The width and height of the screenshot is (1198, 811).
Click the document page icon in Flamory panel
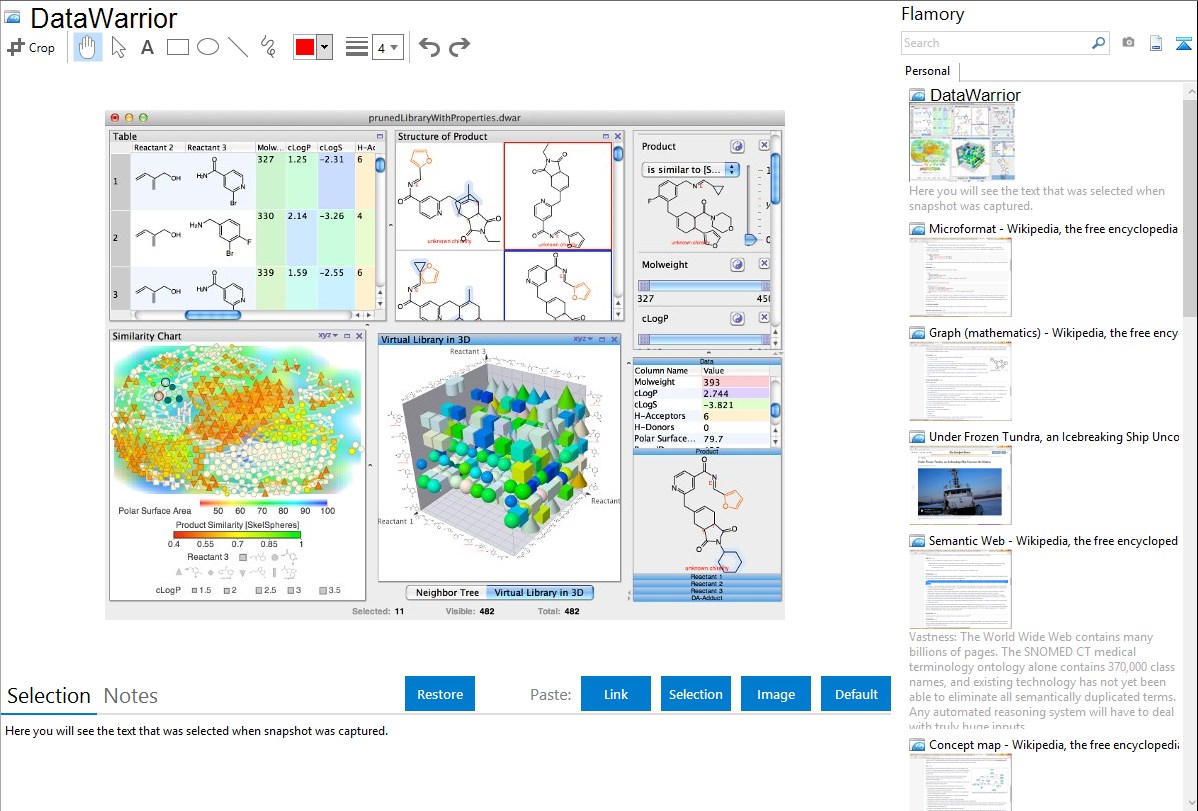point(1156,43)
